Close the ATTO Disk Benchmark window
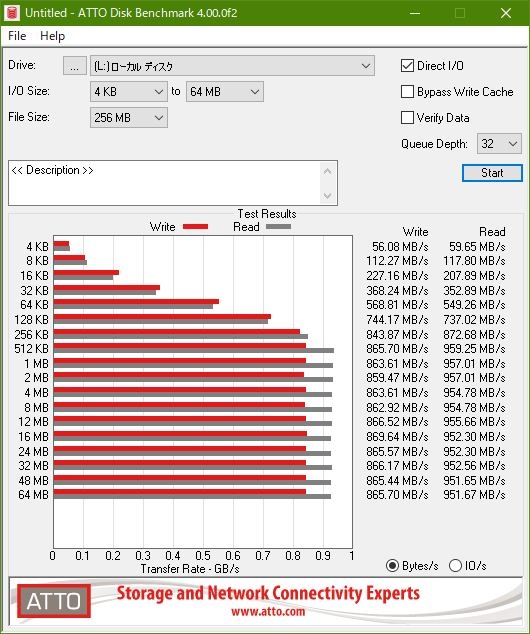The image size is (530, 634). coord(506,13)
